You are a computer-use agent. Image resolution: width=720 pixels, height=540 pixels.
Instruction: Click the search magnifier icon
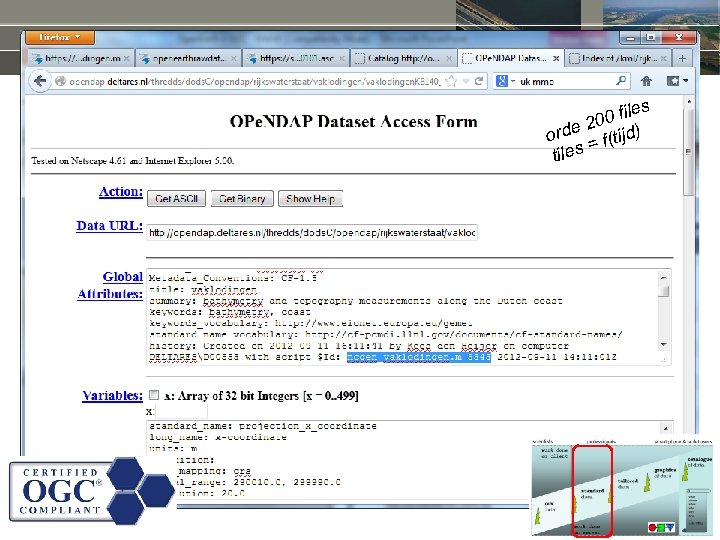point(621,81)
